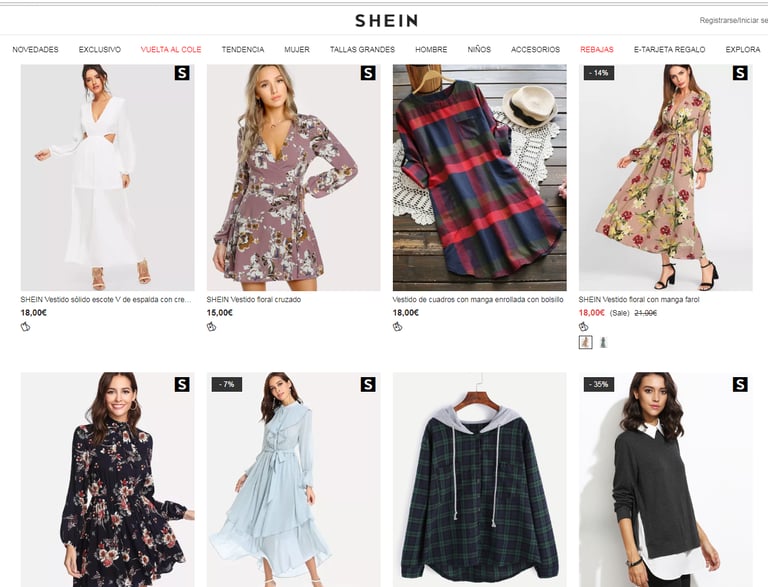Click Registrarse/Iniciar sesión link
The width and height of the screenshot is (768, 587).
pyautogui.click(x=733, y=21)
